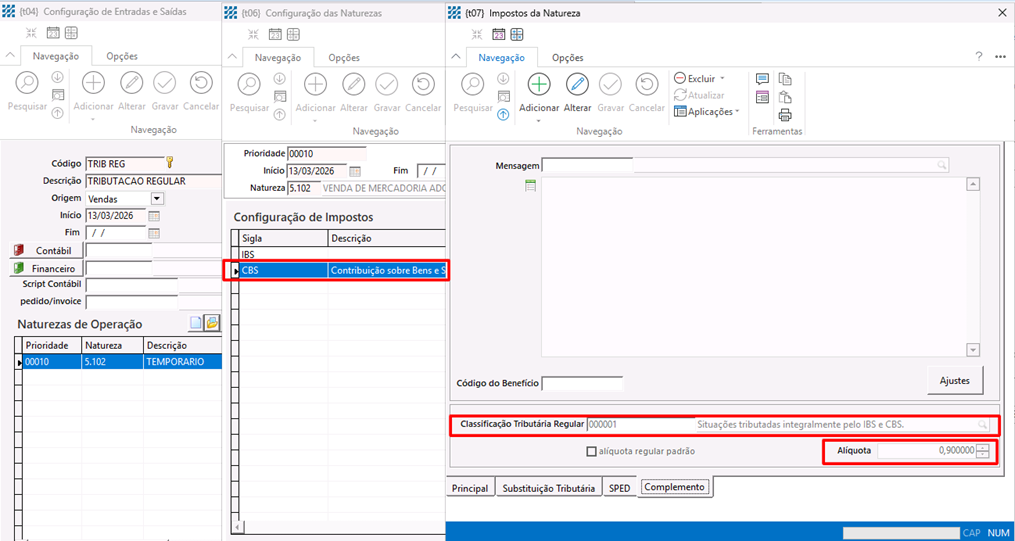Click the Alterar pencil icon in t07 window
1015x541 pixels.
(577, 84)
